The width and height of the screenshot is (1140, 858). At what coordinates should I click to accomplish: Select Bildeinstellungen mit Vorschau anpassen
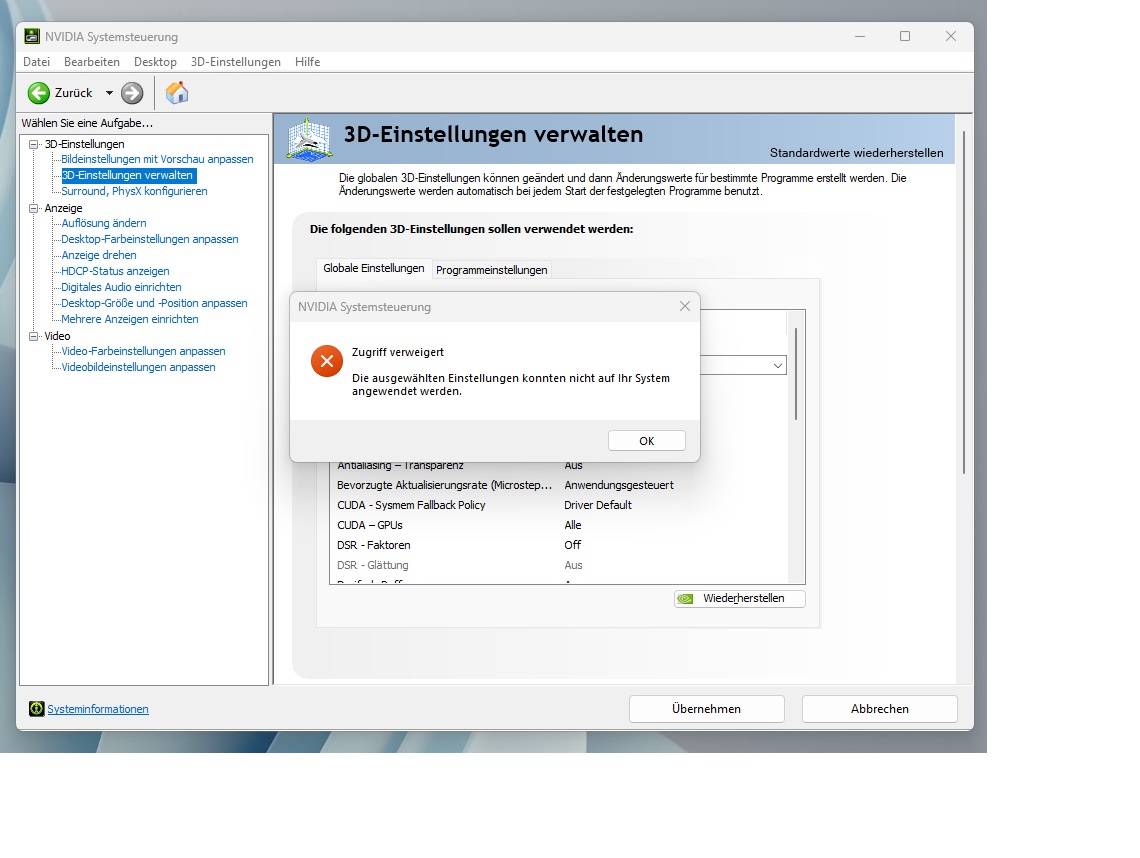(x=157, y=159)
